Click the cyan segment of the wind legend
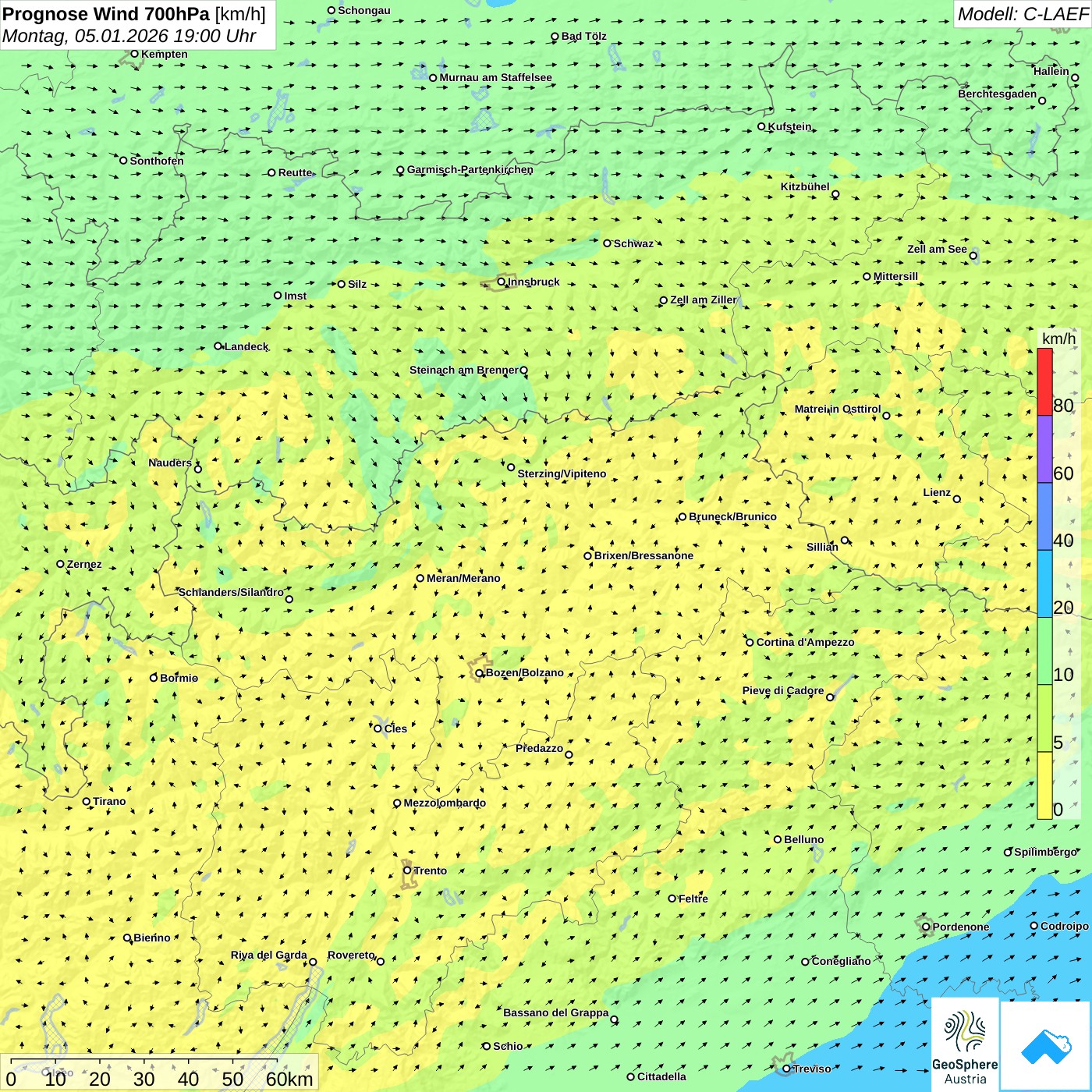The image size is (1092, 1092). (x=1044, y=584)
